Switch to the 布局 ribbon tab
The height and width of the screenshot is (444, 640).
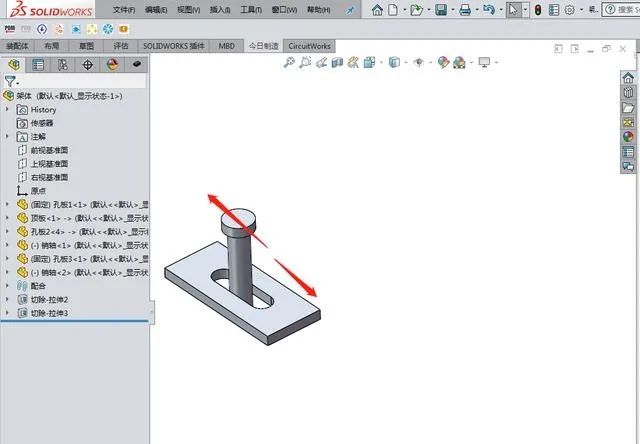click(51, 46)
